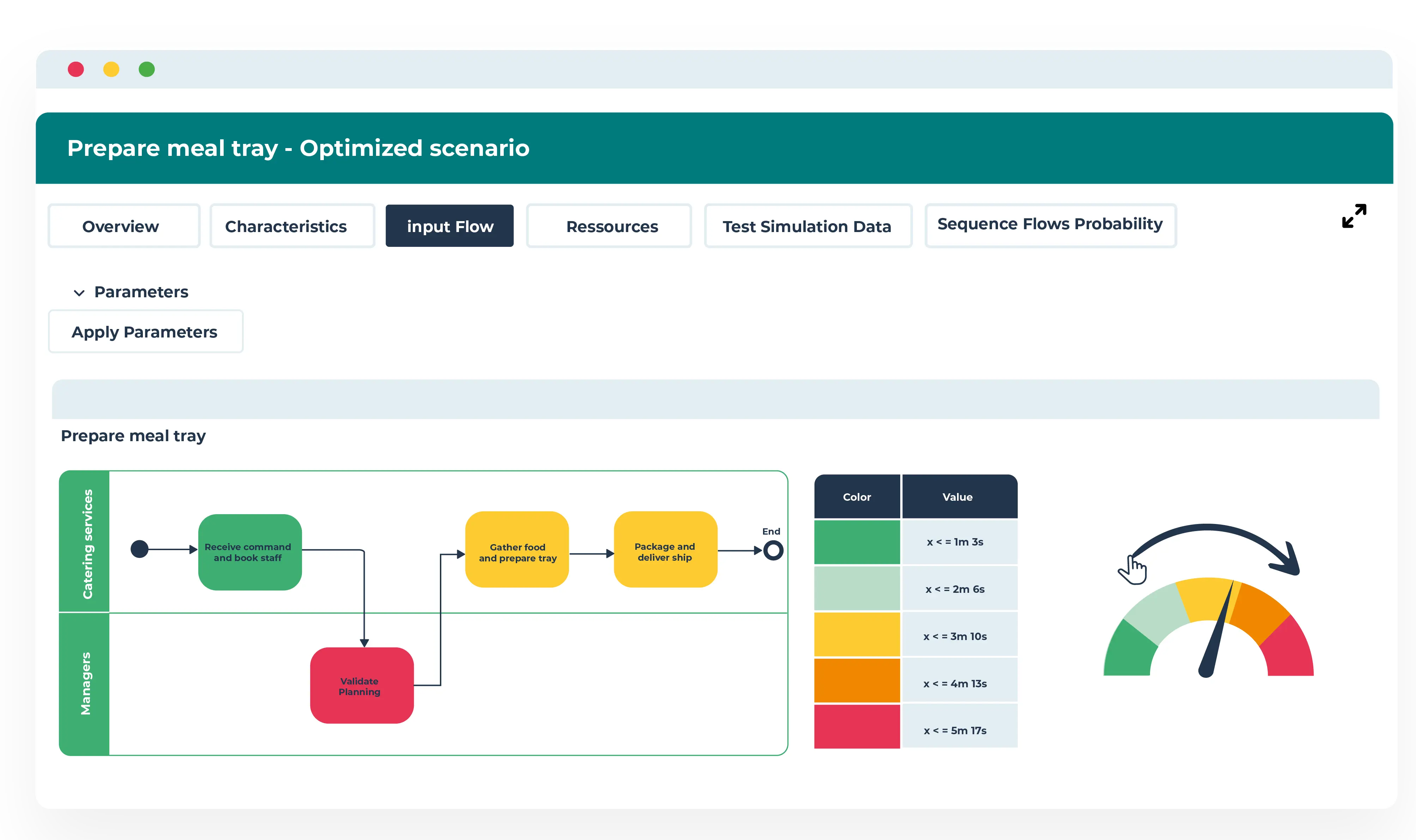
Task: Click the value 'x < = 1m 3s'
Action: (x=955, y=542)
